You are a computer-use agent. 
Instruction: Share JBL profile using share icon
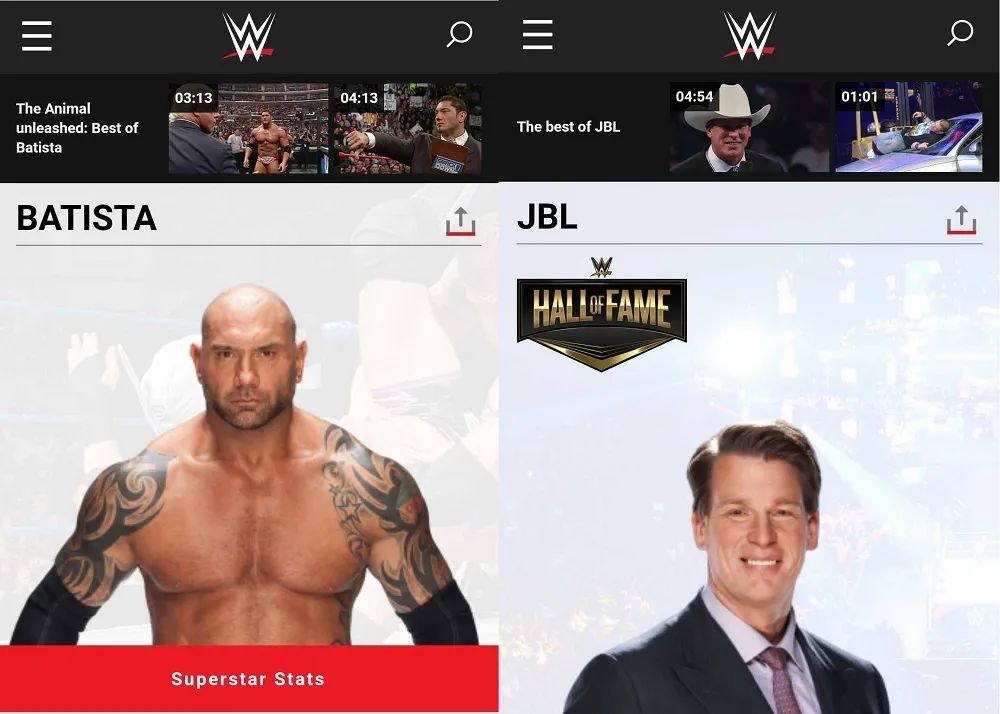961,220
